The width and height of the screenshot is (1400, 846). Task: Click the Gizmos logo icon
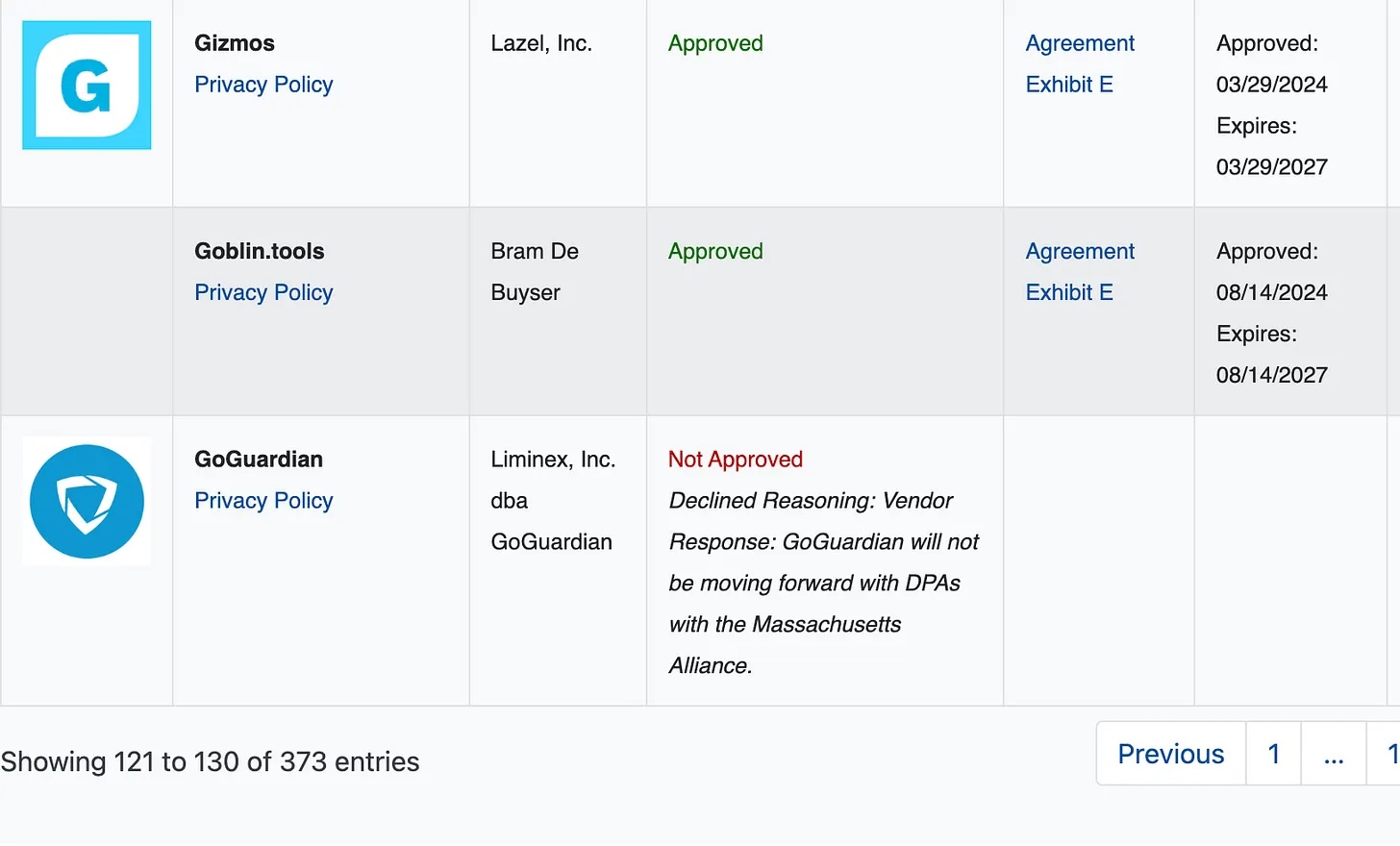tap(87, 85)
